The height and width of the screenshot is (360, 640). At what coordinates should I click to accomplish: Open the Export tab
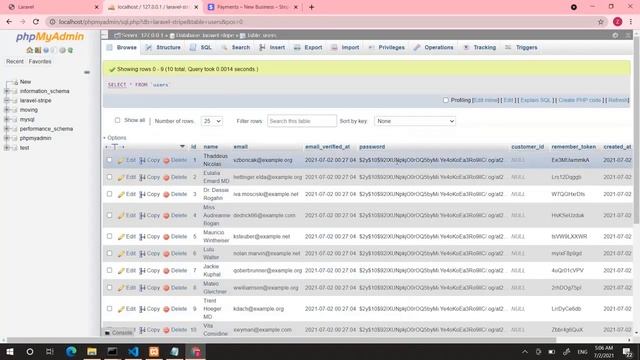[308, 48]
